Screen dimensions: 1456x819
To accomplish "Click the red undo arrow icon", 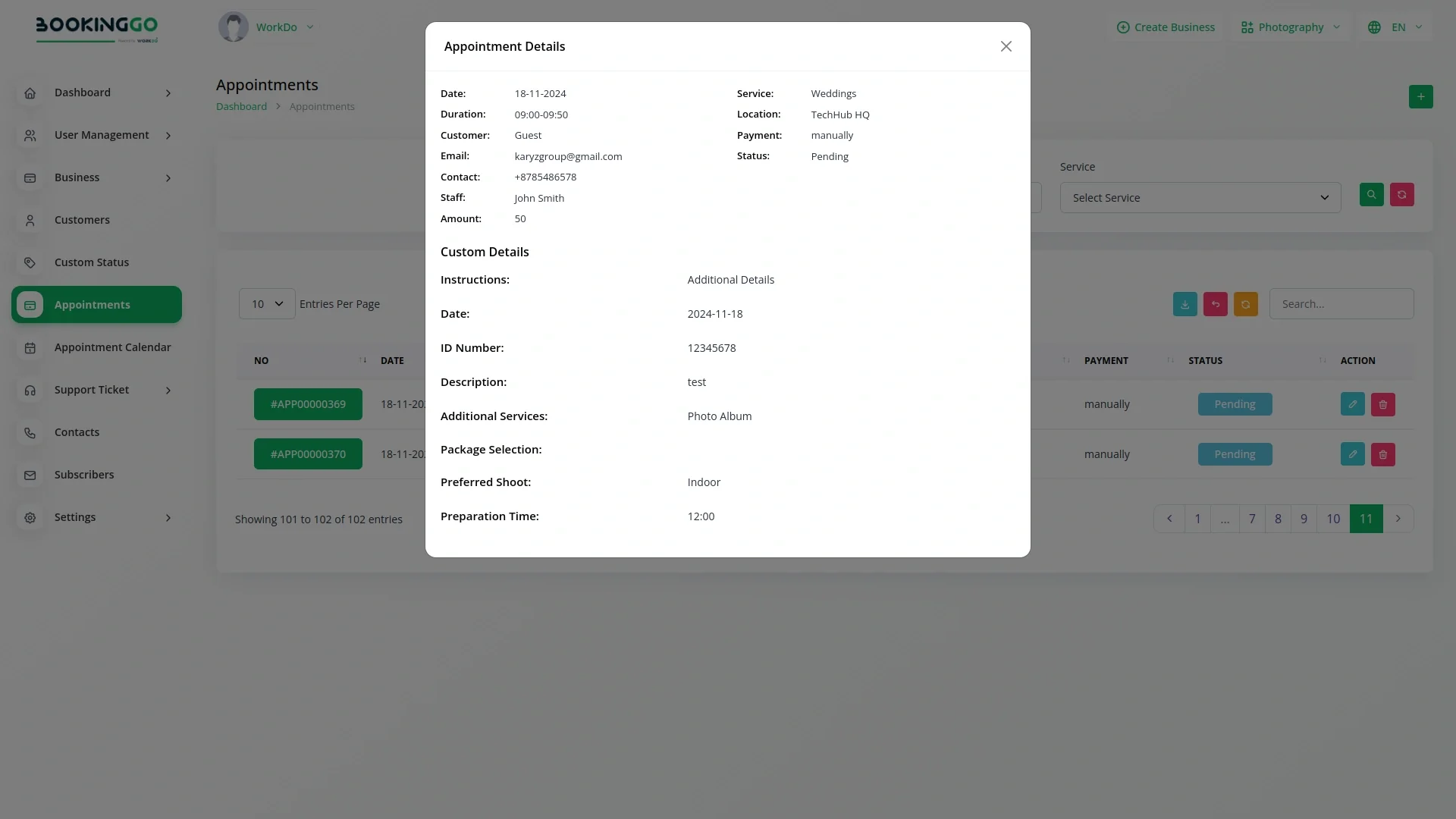I will (x=1215, y=304).
